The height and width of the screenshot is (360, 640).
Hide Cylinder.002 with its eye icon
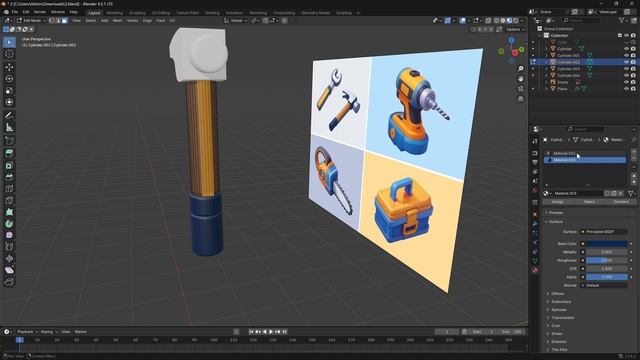(x=626, y=62)
